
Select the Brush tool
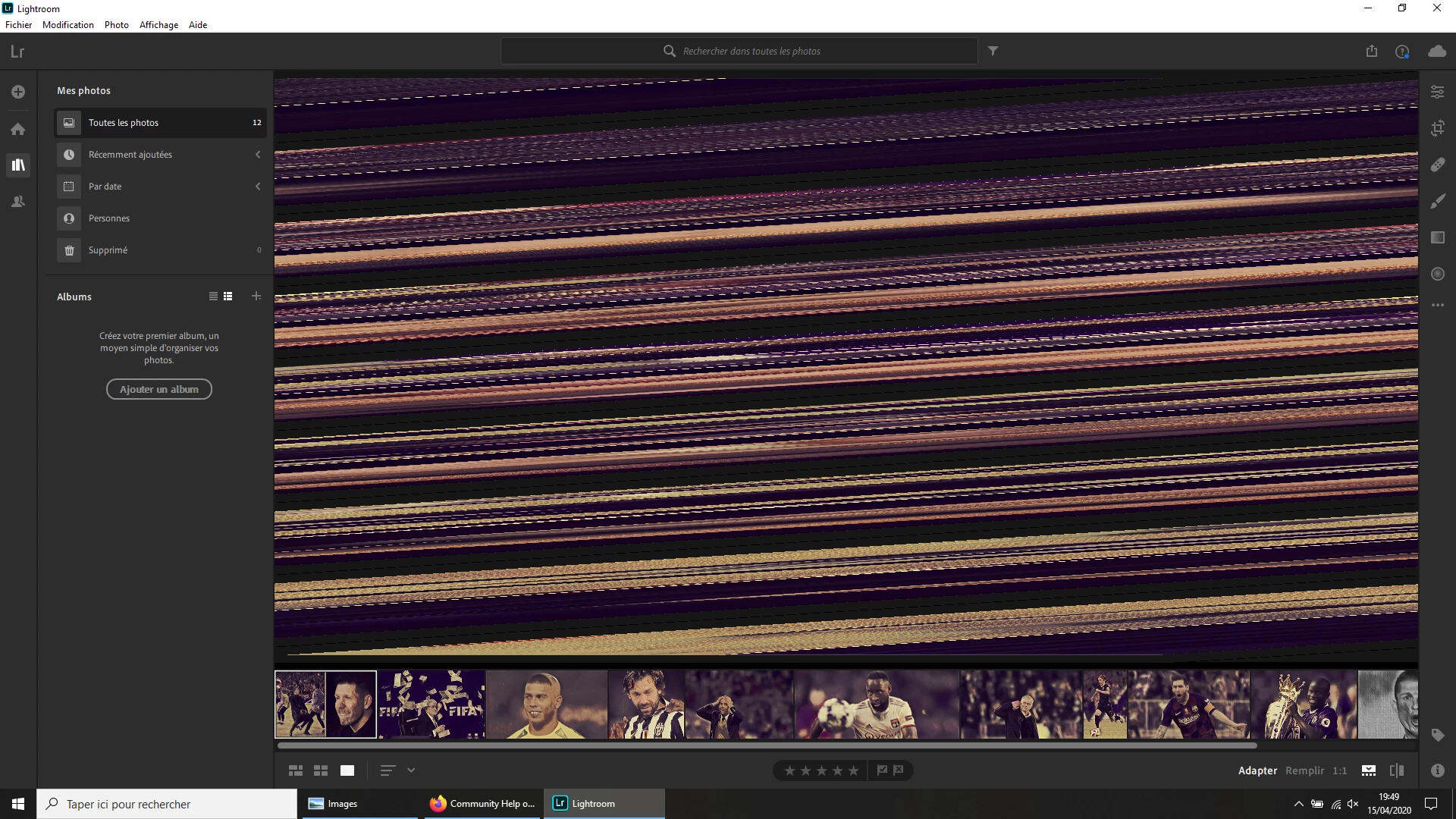[x=1437, y=201]
